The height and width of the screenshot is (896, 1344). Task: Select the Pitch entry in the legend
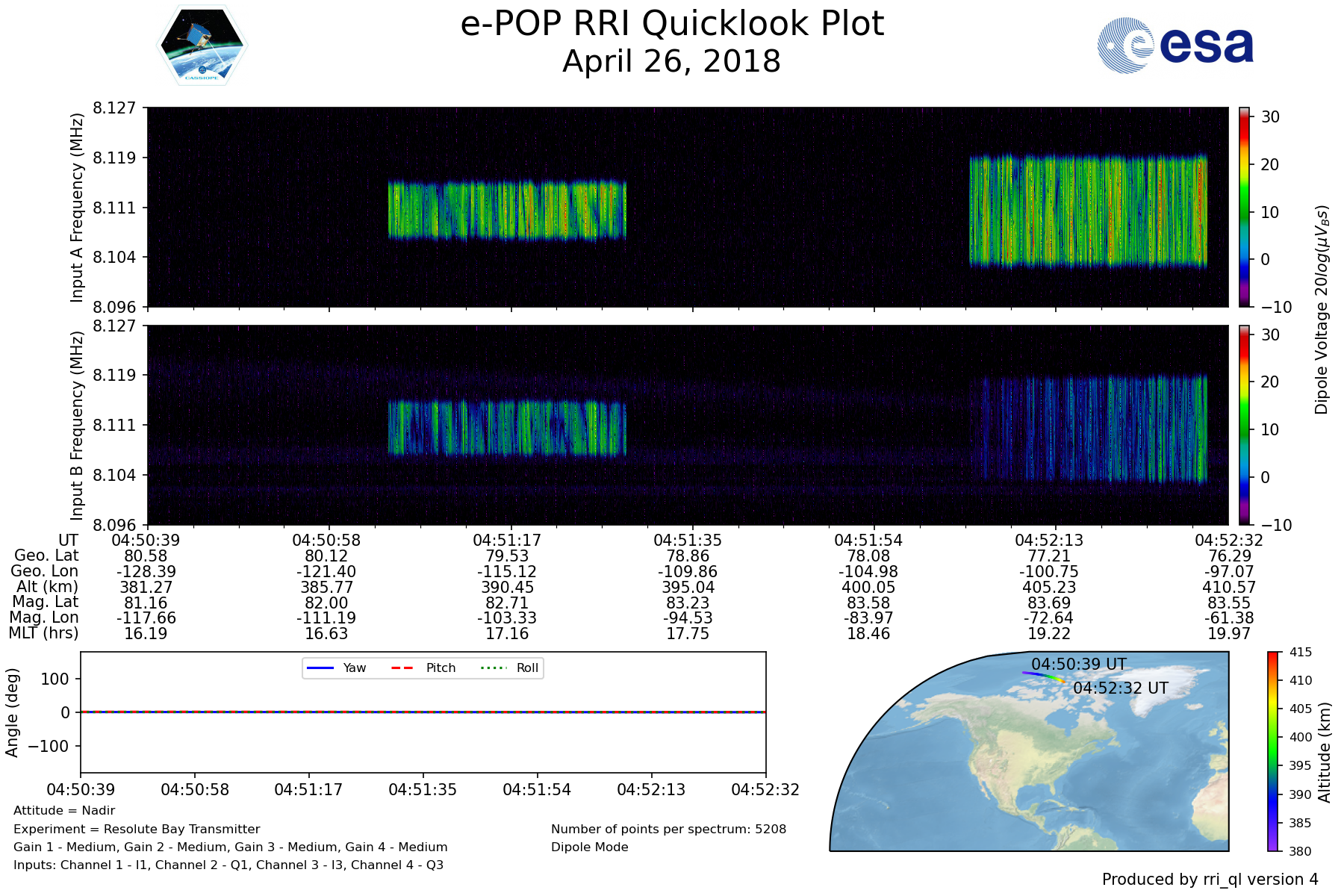point(423,668)
